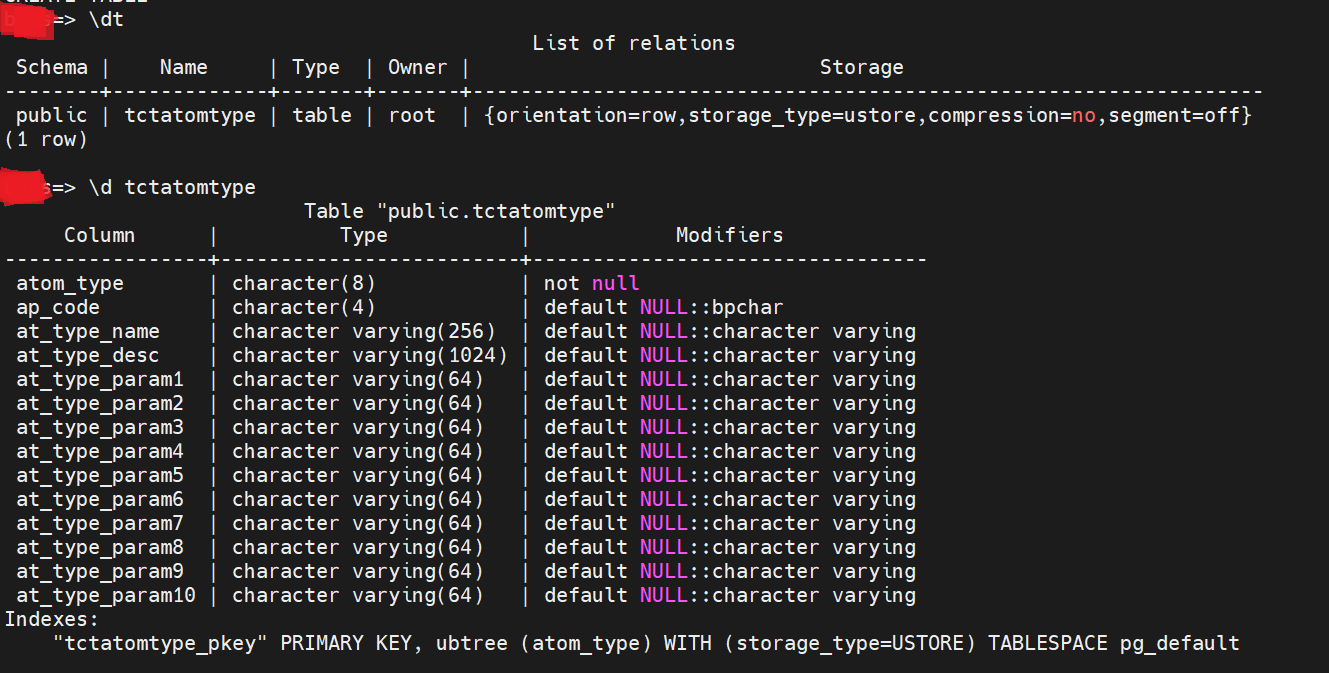Click the at_type_param5 row name
Image resolution: width=1329 pixels, height=673 pixels.
100,475
